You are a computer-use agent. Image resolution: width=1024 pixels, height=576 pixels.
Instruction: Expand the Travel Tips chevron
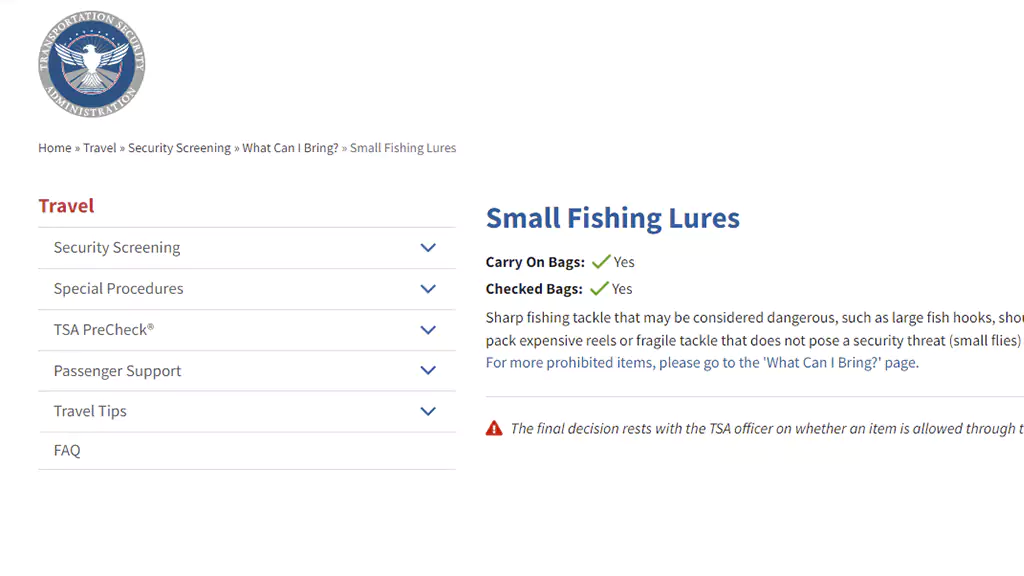(428, 411)
